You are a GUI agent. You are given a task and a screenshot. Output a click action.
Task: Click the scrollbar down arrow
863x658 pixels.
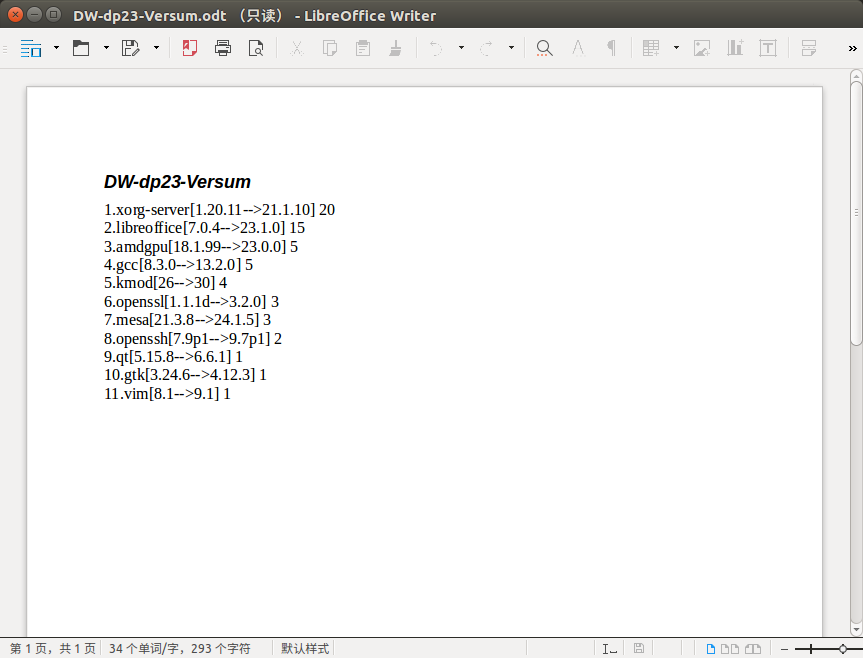856,629
